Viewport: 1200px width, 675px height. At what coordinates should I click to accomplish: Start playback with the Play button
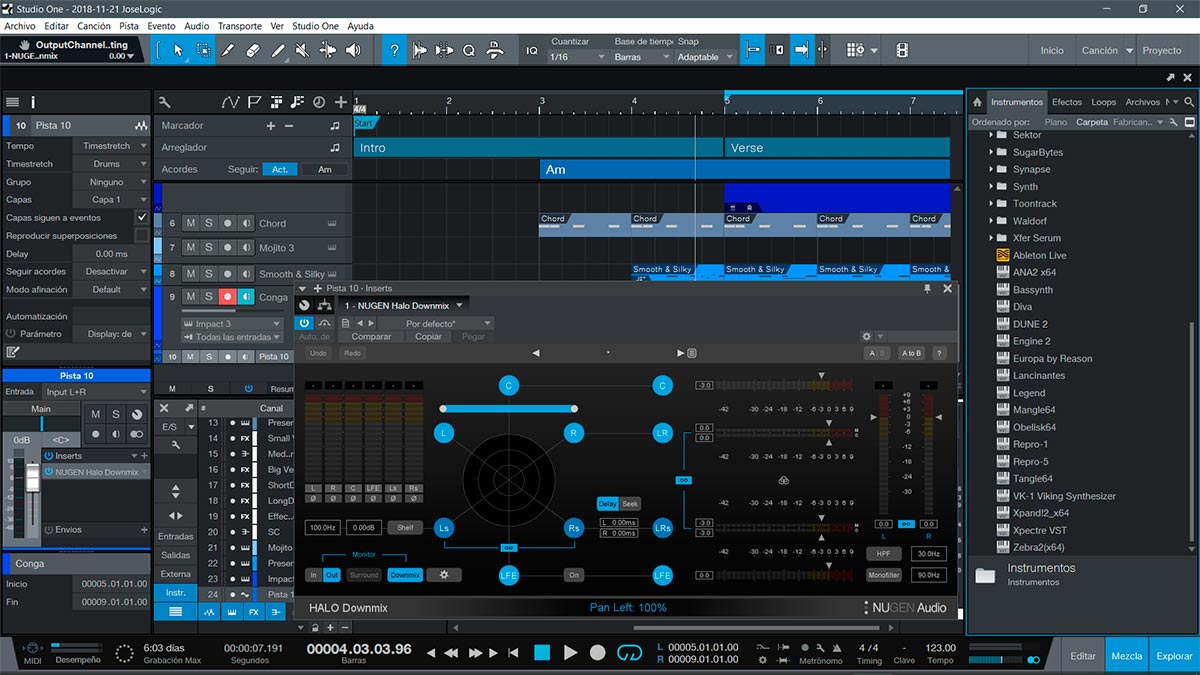(x=570, y=653)
